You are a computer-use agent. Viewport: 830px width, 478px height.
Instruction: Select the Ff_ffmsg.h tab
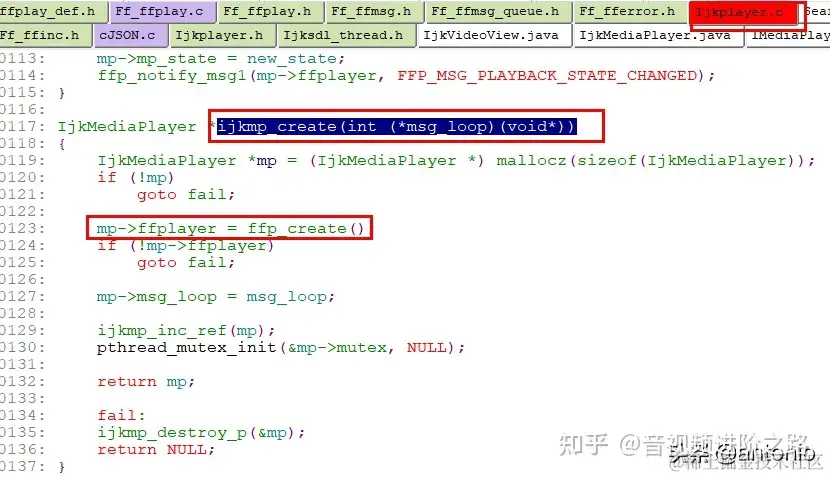pyautogui.click(x=374, y=12)
